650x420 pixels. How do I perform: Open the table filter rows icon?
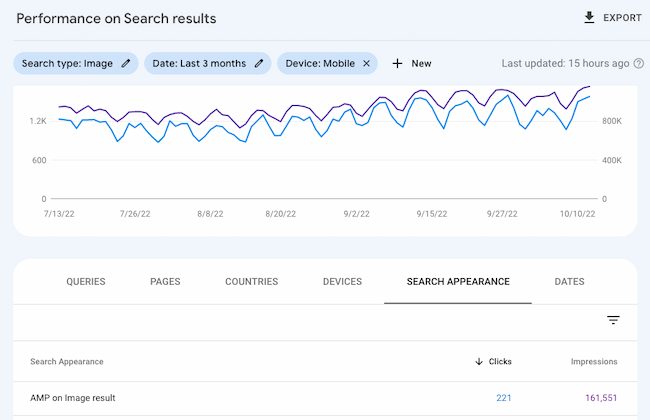(613, 320)
